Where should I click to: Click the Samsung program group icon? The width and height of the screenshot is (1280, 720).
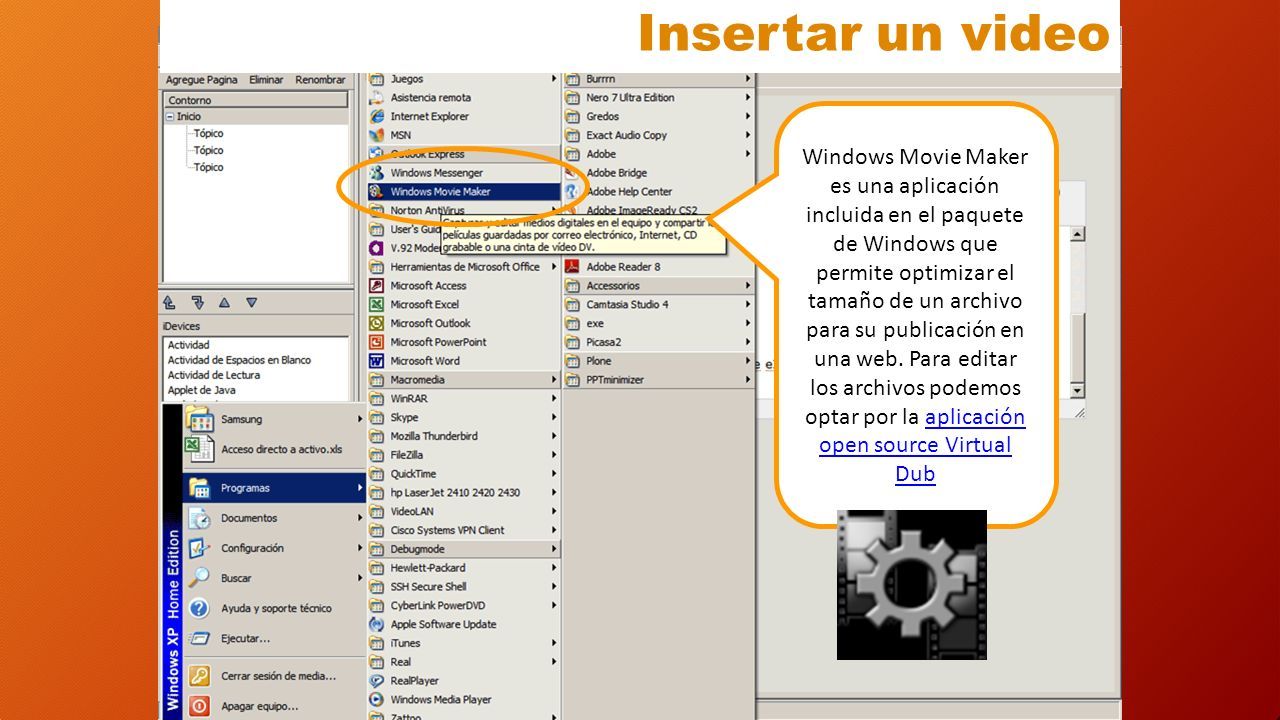[200, 419]
